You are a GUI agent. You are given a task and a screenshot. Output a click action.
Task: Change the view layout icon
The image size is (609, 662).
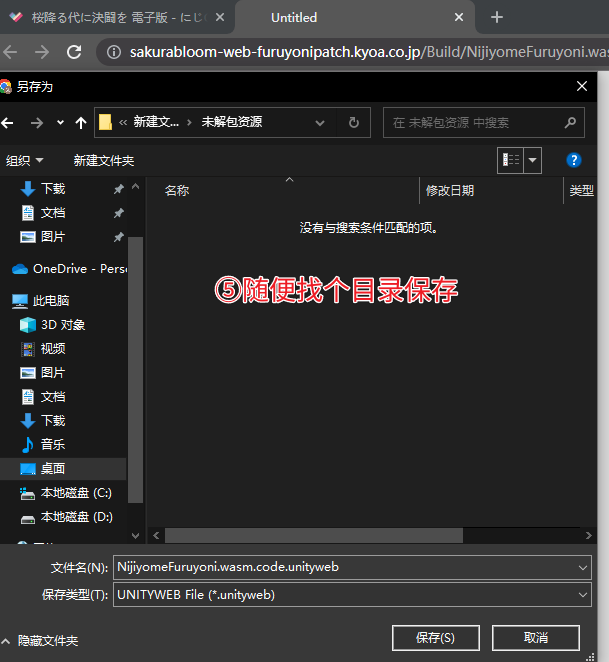(511, 160)
